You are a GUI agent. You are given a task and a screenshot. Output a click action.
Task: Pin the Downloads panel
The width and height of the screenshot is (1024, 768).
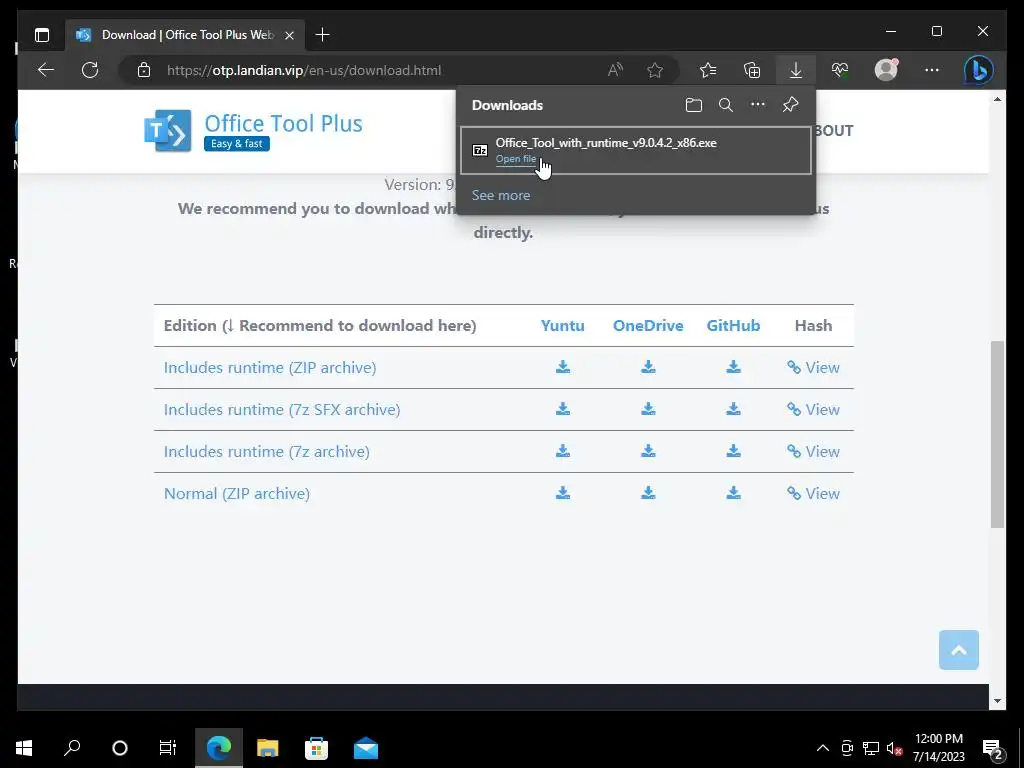[x=790, y=104]
